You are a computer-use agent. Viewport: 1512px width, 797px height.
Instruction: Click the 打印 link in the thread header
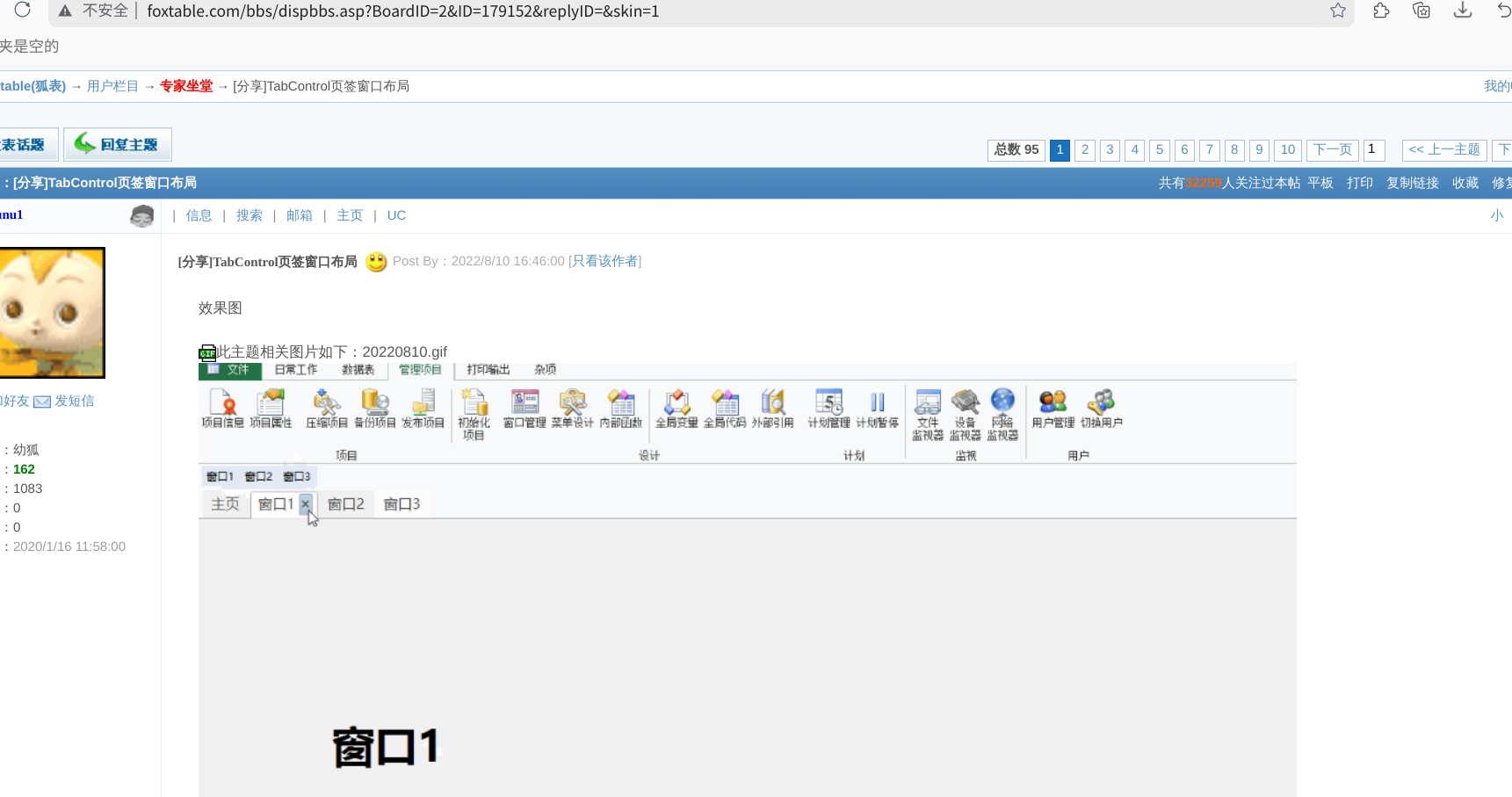[x=1359, y=183]
